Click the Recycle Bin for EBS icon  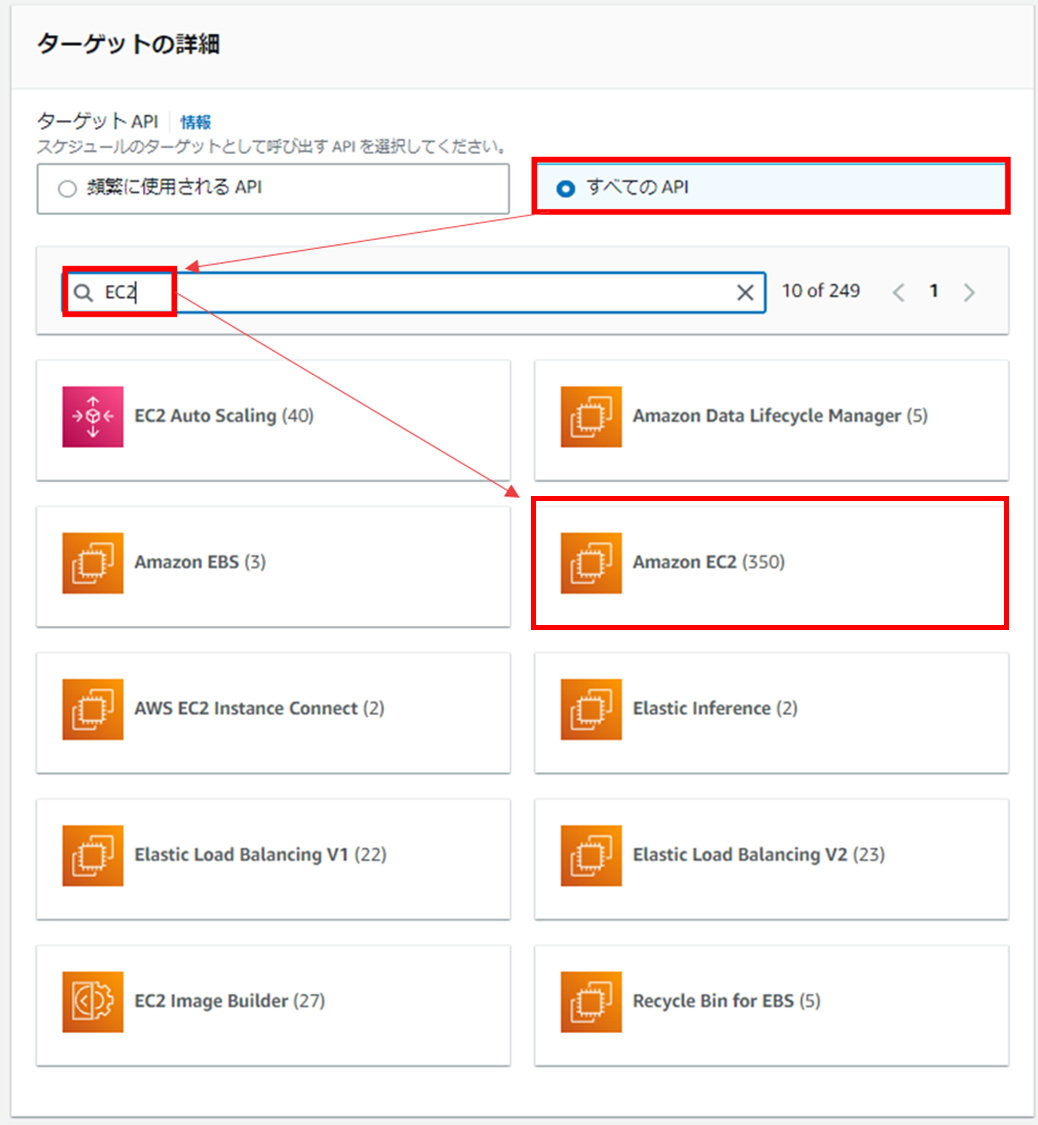pos(591,1002)
